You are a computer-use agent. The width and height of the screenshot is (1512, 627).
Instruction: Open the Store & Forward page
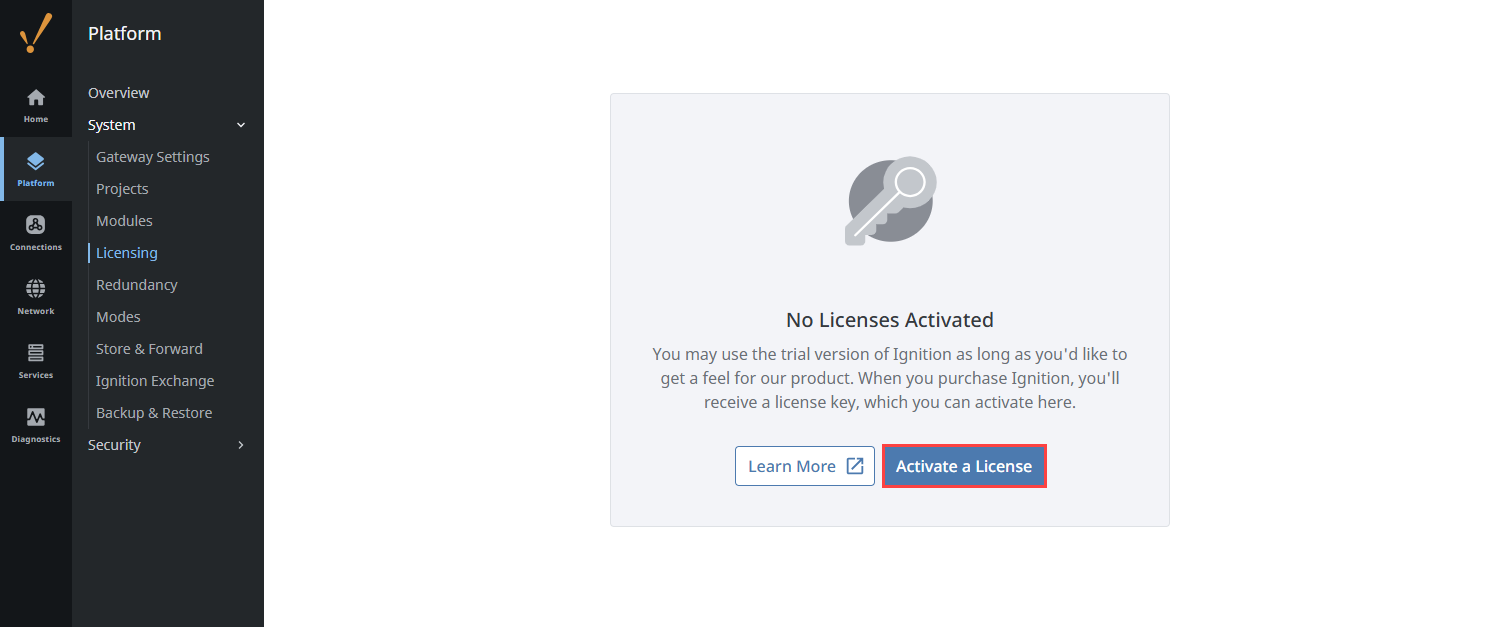pyautogui.click(x=149, y=348)
